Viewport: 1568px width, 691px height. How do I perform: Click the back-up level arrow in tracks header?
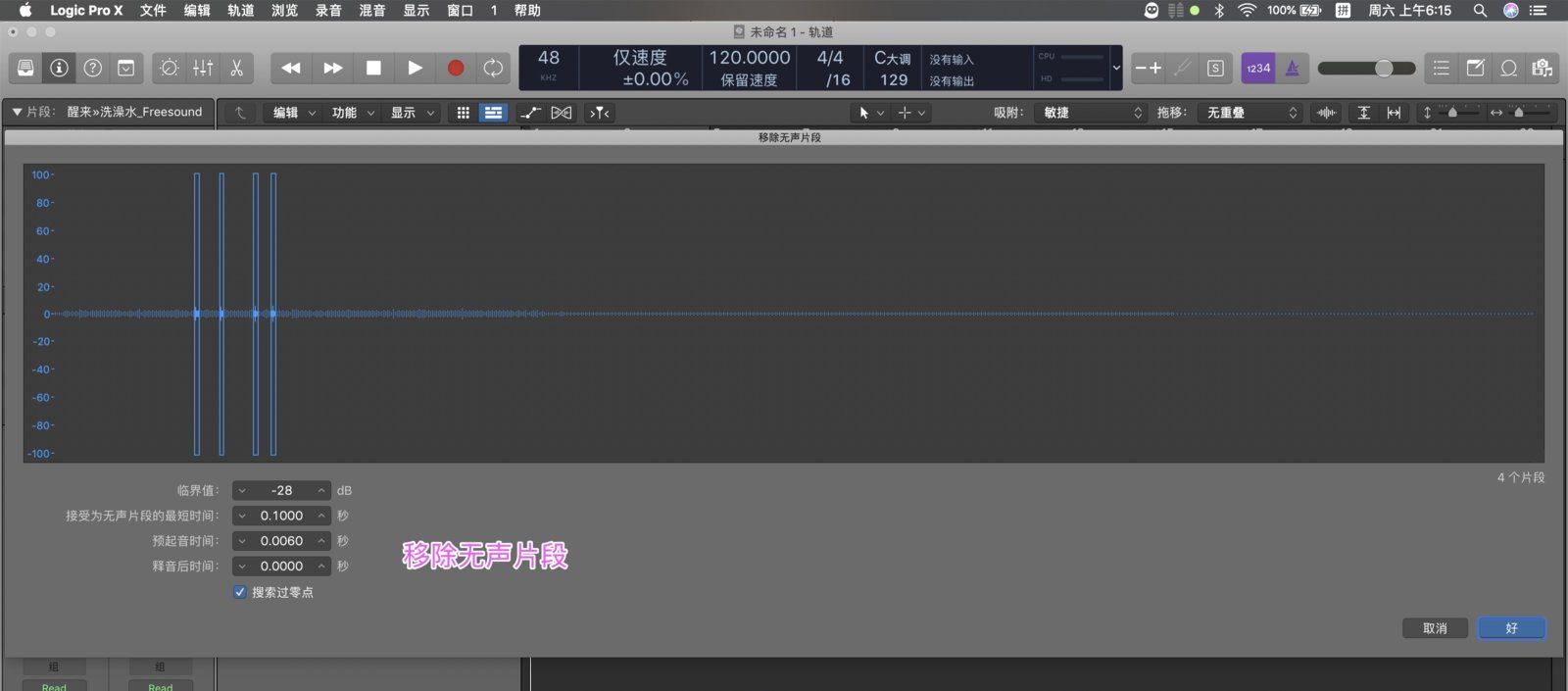[x=240, y=113]
